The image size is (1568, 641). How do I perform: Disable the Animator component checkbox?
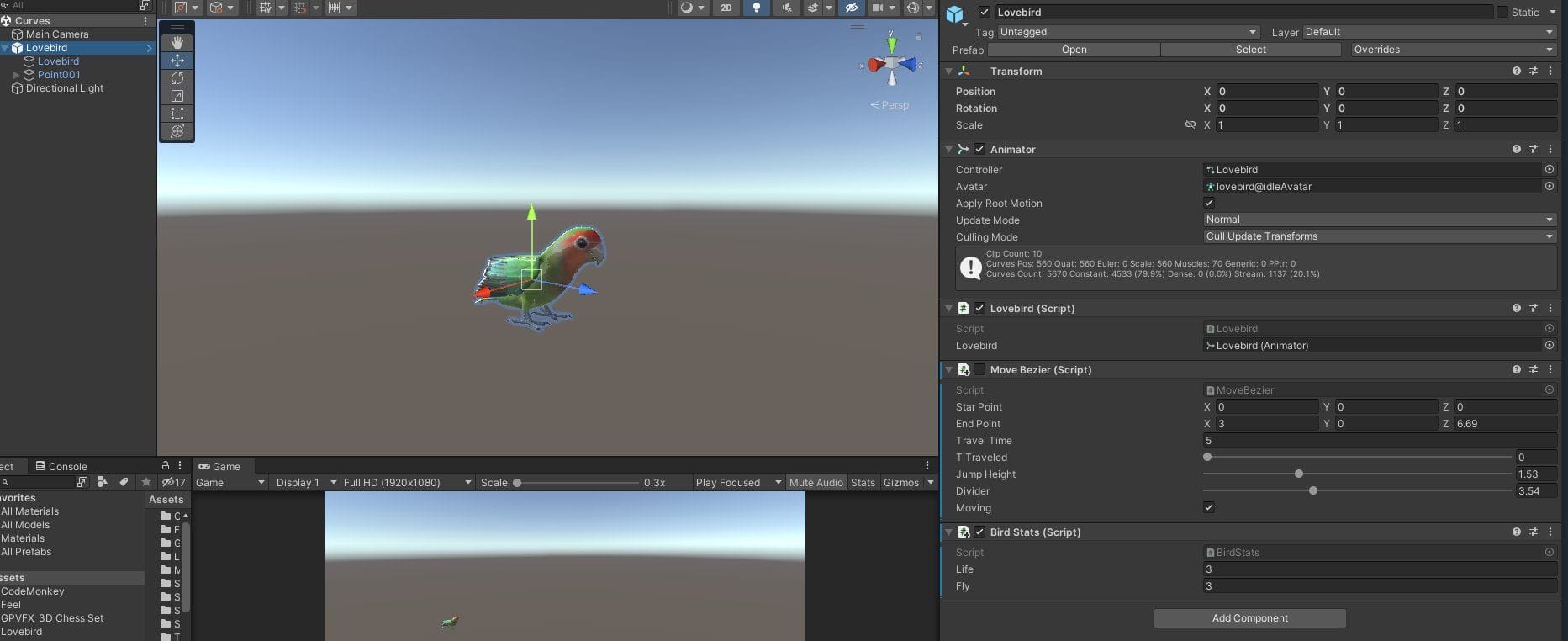979,149
